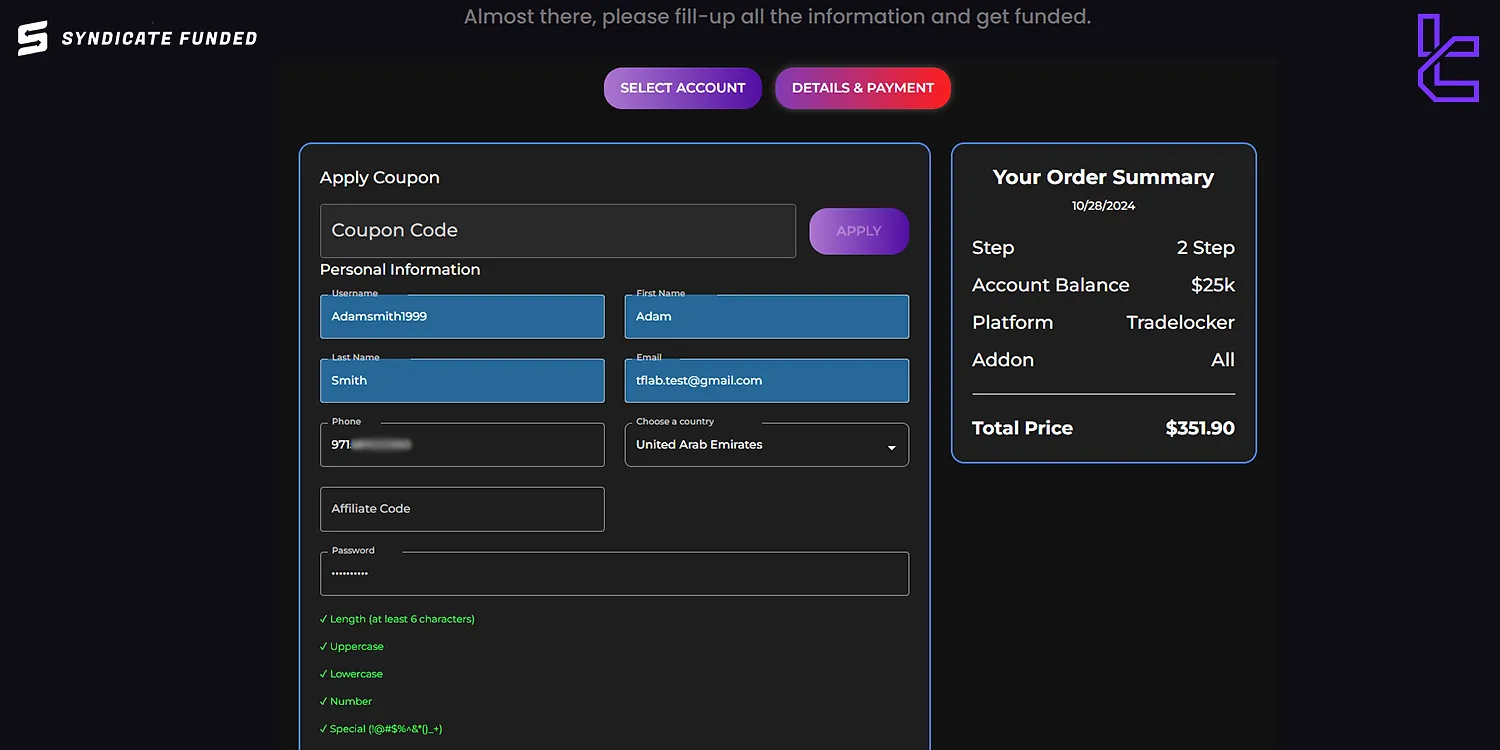Click the Lowercase requirement indicator
This screenshot has height=750, width=1500.
(352, 674)
